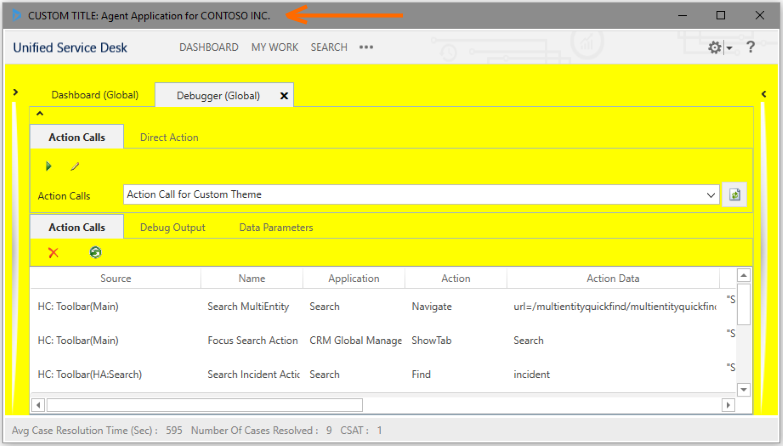Refresh action calls list with the green refresh icon

[x=95, y=252]
